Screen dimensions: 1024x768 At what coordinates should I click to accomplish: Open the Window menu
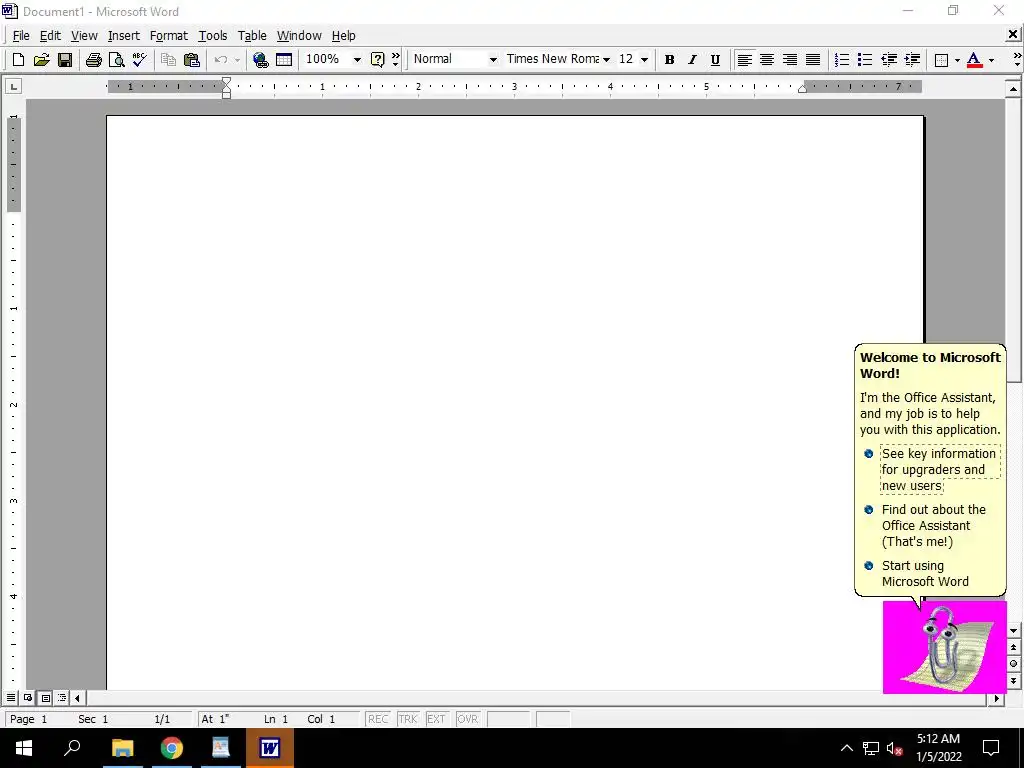[299, 36]
